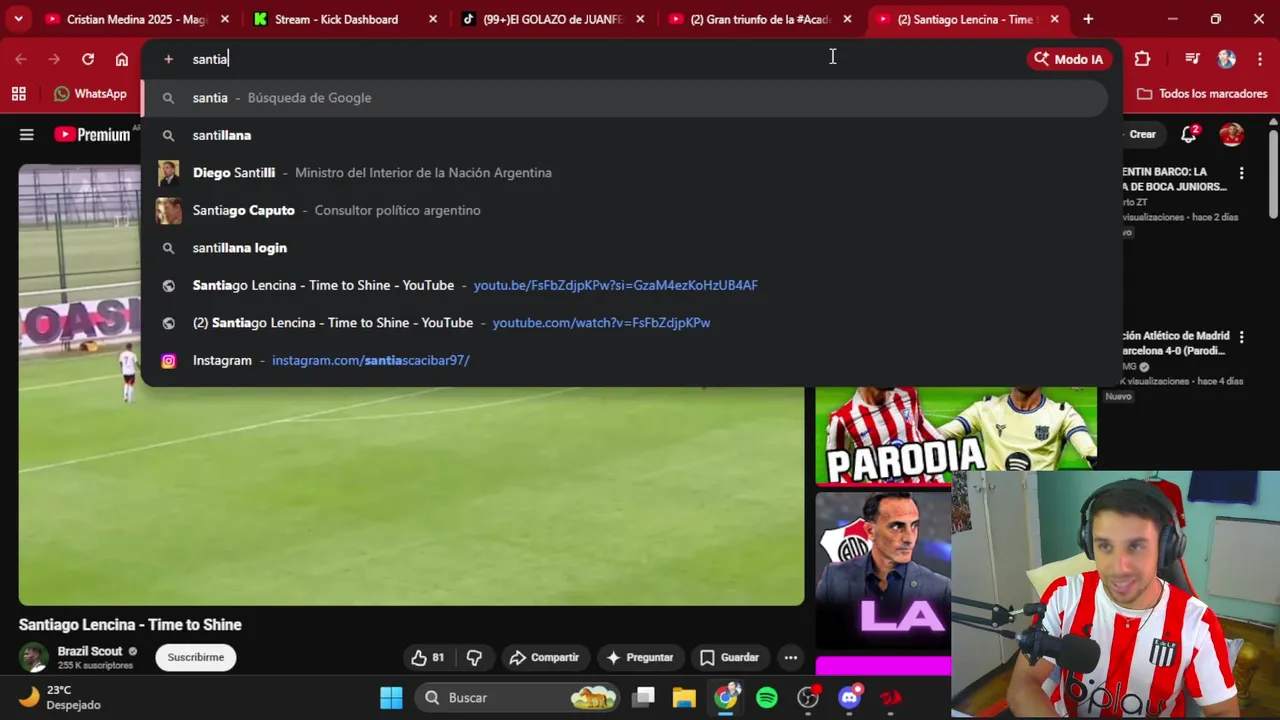The width and height of the screenshot is (1280, 720).
Task: Share the video with Compartir
Action: point(544,657)
